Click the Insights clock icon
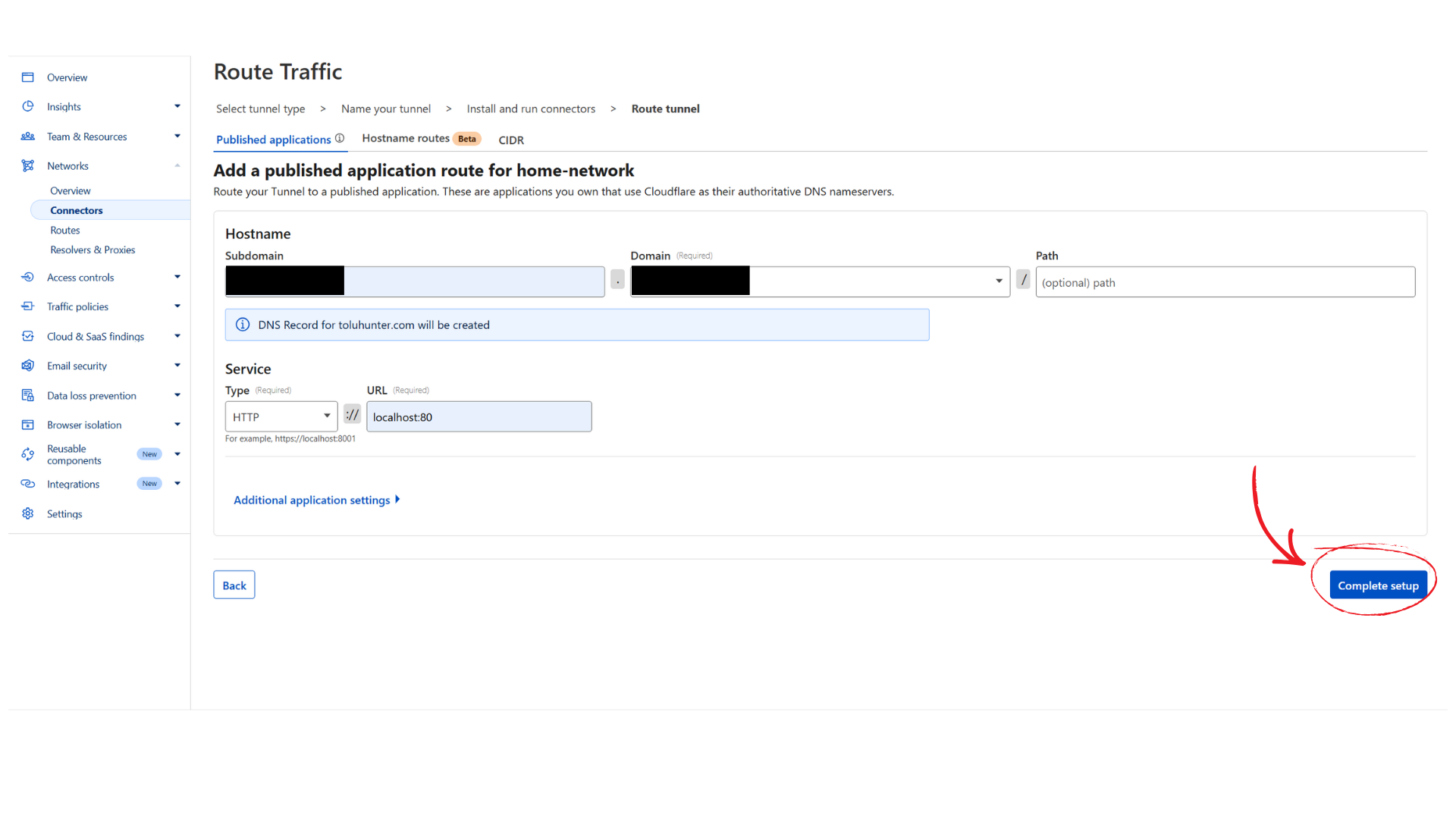The height and width of the screenshot is (819, 1456). (x=28, y=106)
